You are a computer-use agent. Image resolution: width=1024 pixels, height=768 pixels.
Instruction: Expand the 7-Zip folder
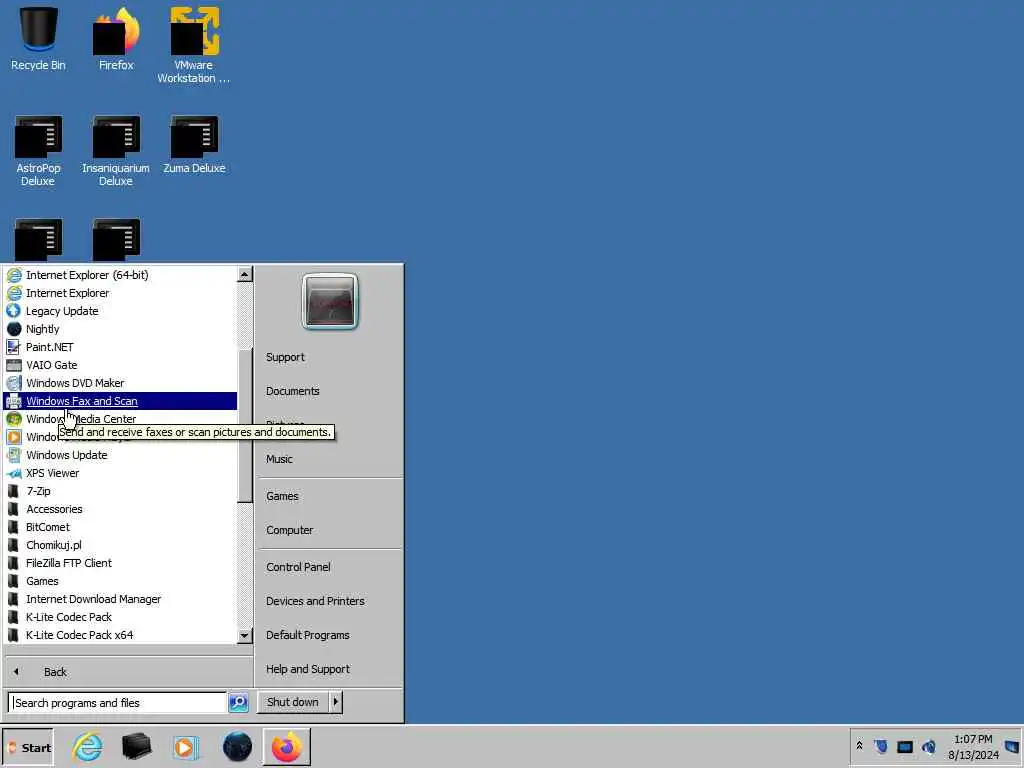pyautogui.click(x=120, y=491)
